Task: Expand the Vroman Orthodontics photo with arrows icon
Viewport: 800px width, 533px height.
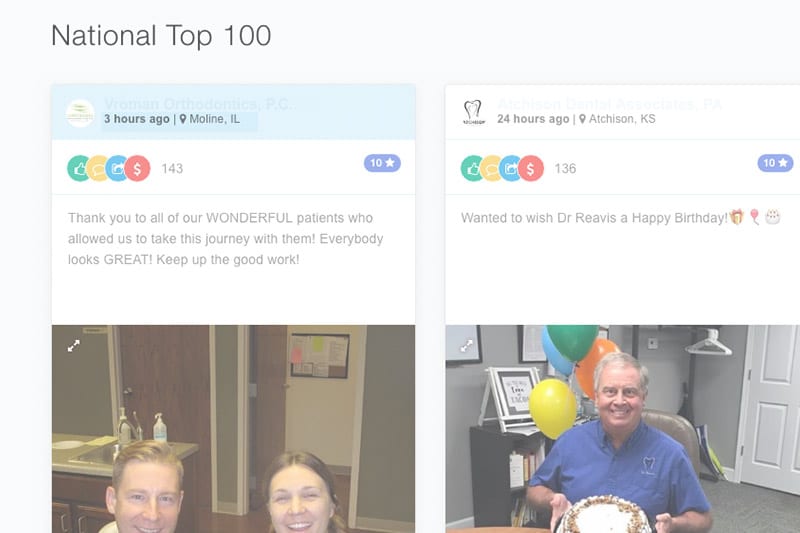Action: [73, 346]
